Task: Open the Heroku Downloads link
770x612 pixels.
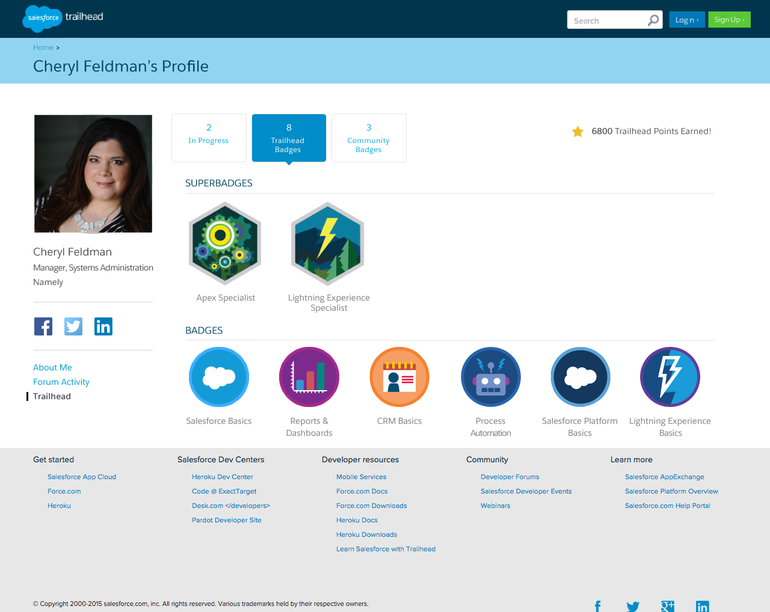Action: pyautogui.click(x=366, y=534)
